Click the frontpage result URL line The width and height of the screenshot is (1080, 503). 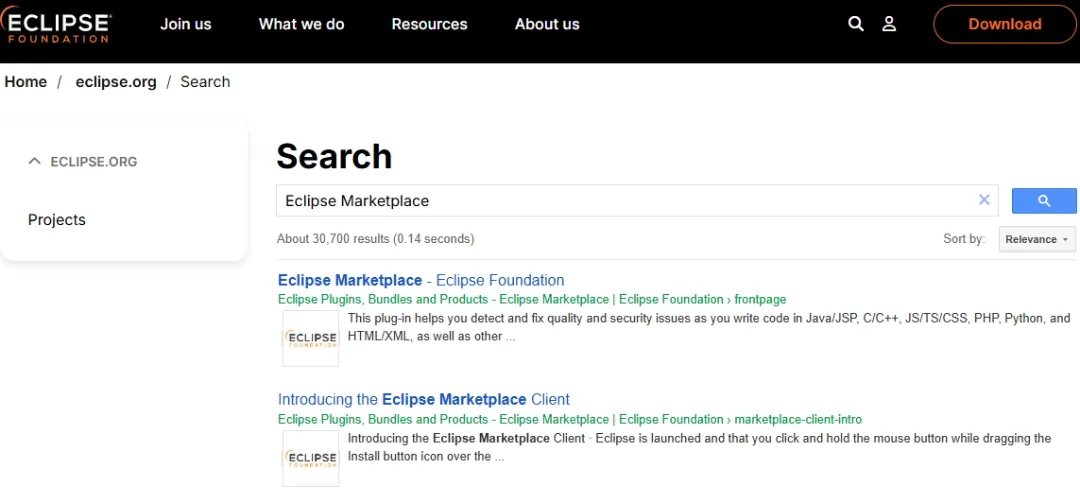(x=532, y=300)
